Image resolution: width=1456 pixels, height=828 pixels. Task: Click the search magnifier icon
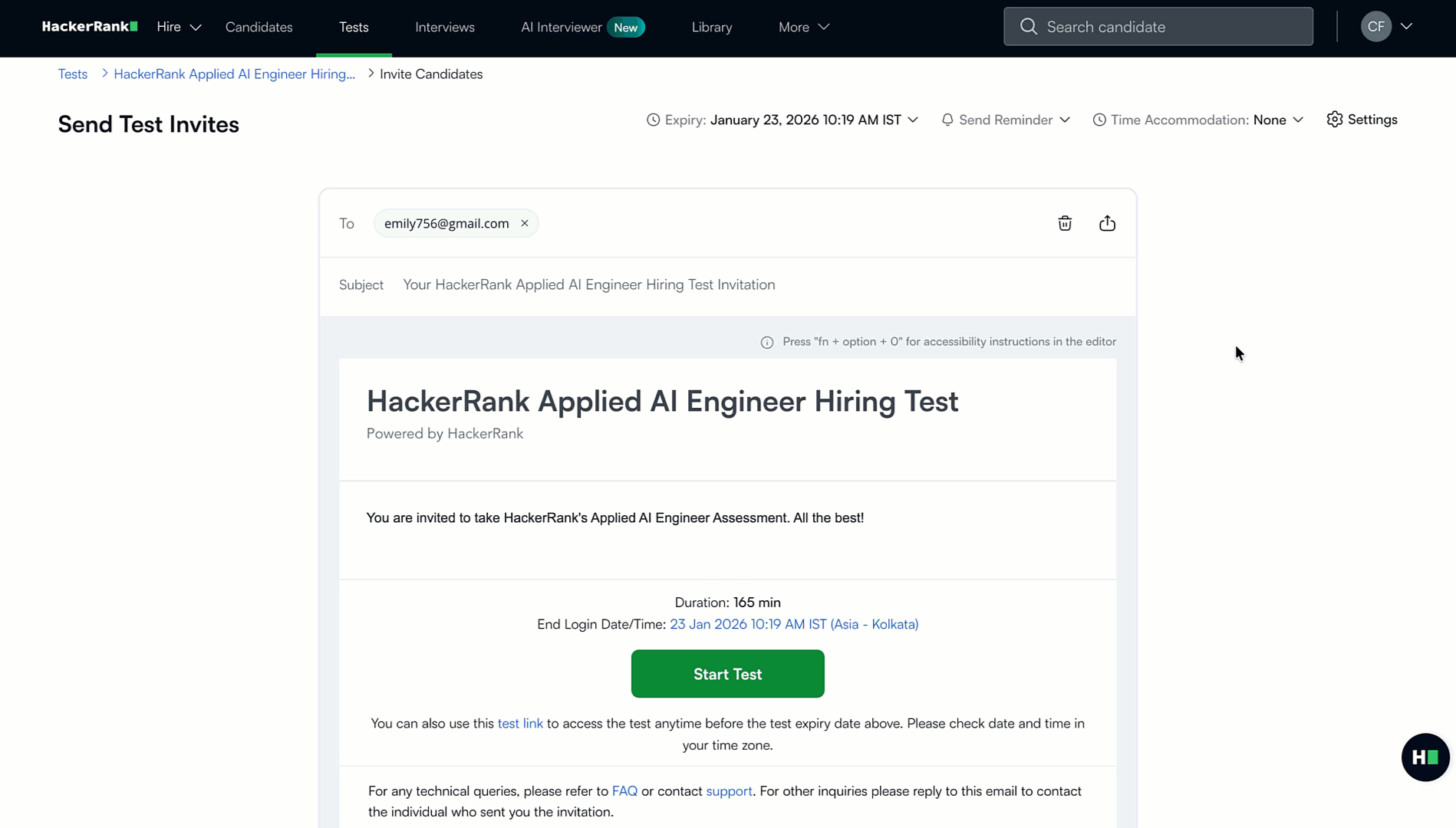tap(1029, 27)
